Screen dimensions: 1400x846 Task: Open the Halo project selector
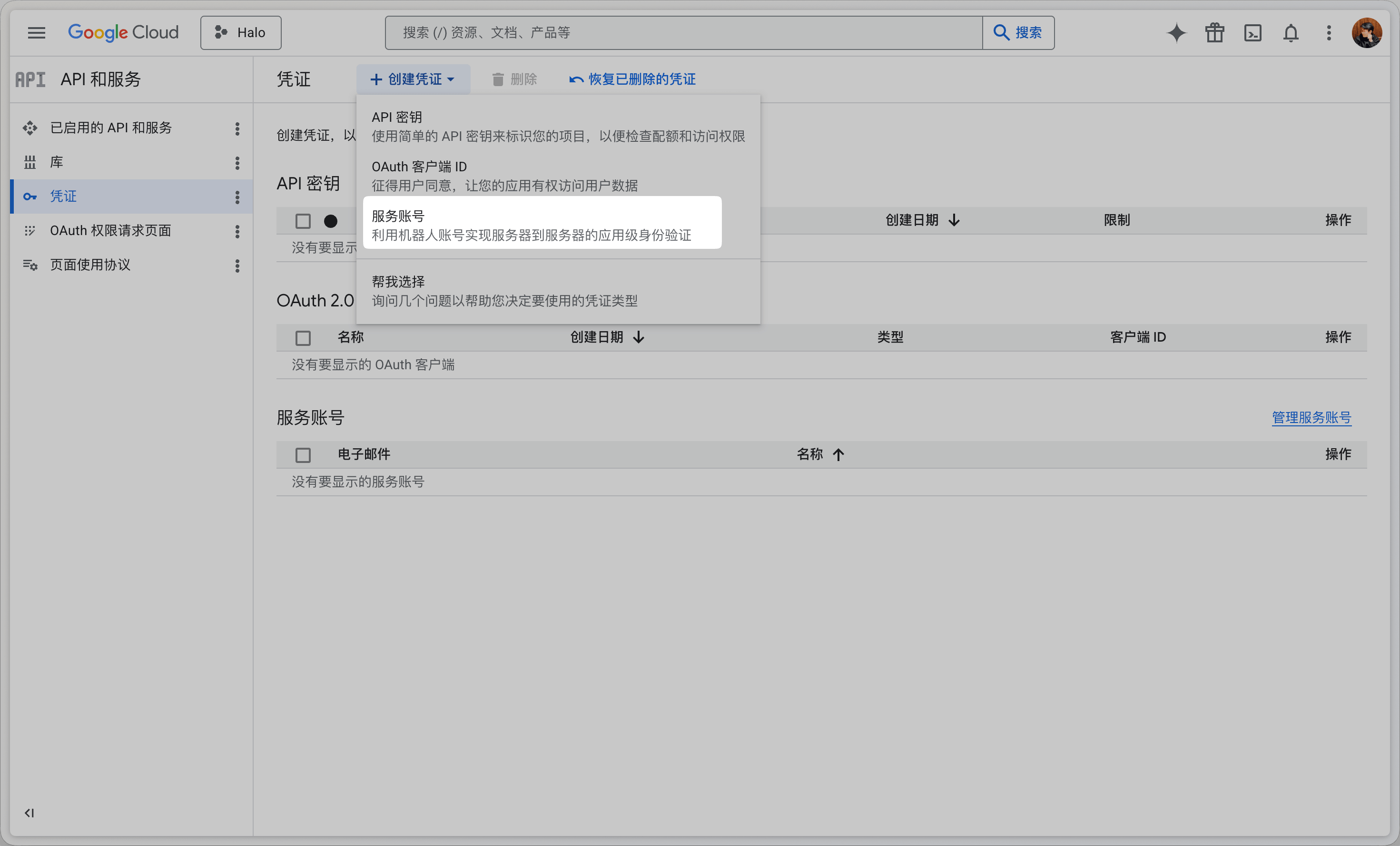tap(241, 32)
